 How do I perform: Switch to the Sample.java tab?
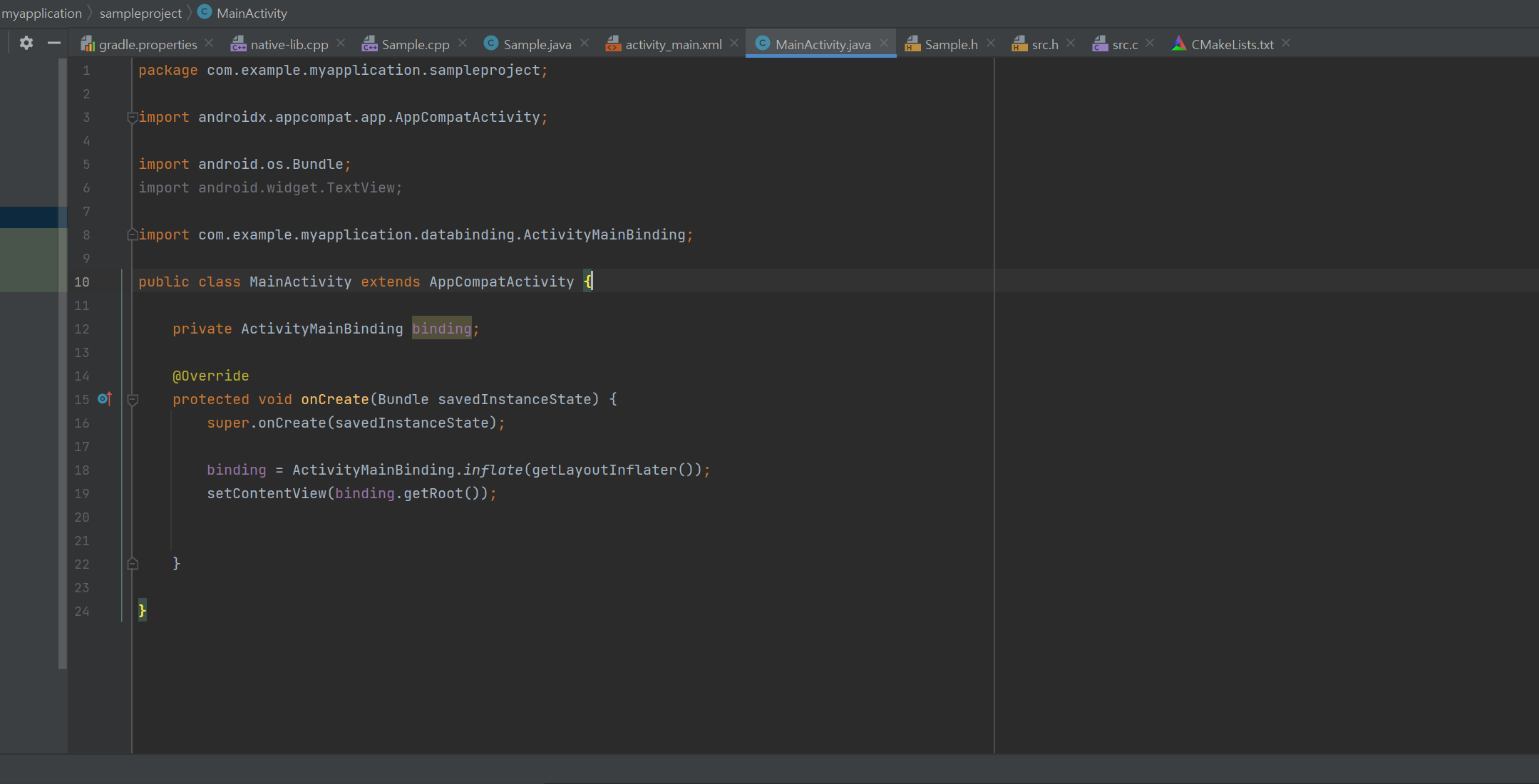pos(537,44)
